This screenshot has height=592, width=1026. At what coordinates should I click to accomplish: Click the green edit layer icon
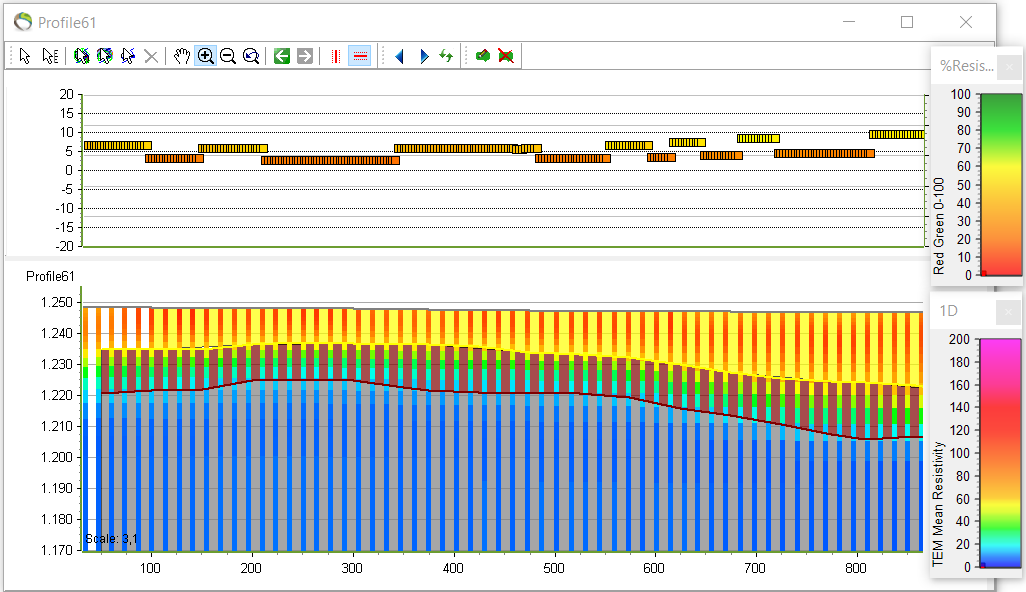483,56
